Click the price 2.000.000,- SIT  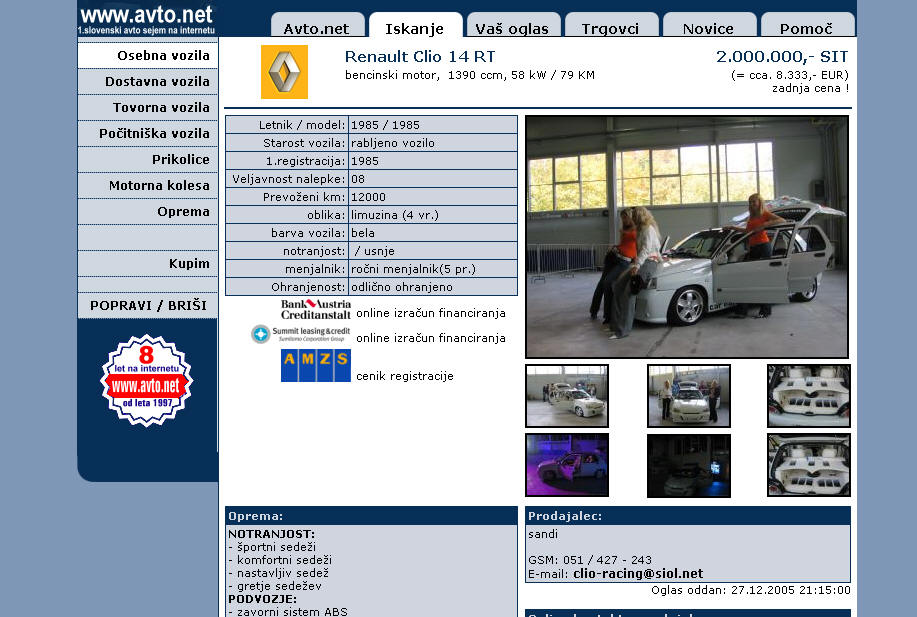click(782, 57)
